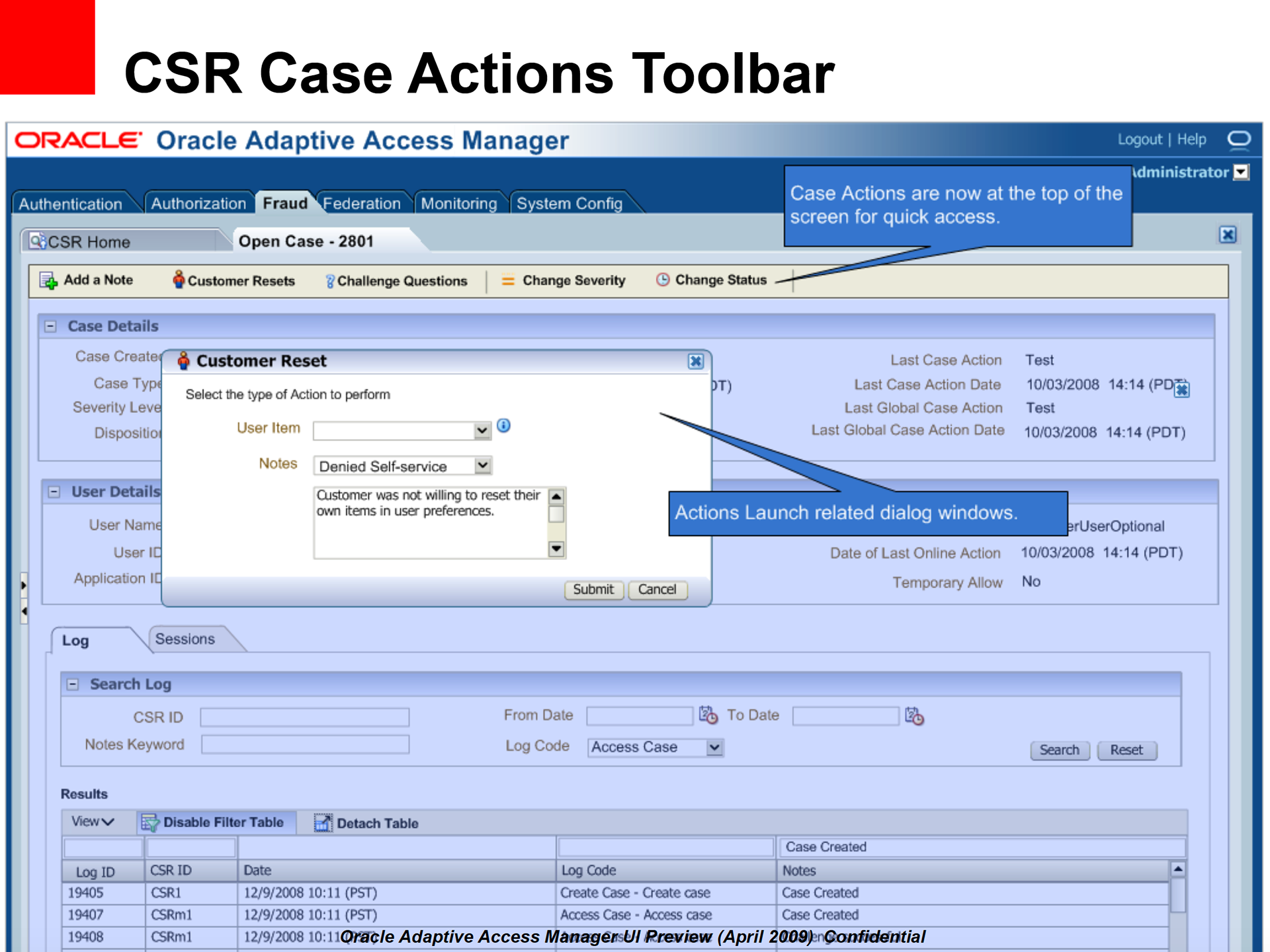Image resolution: width=1270 pixels, height=952 pixels.
Task: Open the View menu dropdown
Action: pos(93,822)
